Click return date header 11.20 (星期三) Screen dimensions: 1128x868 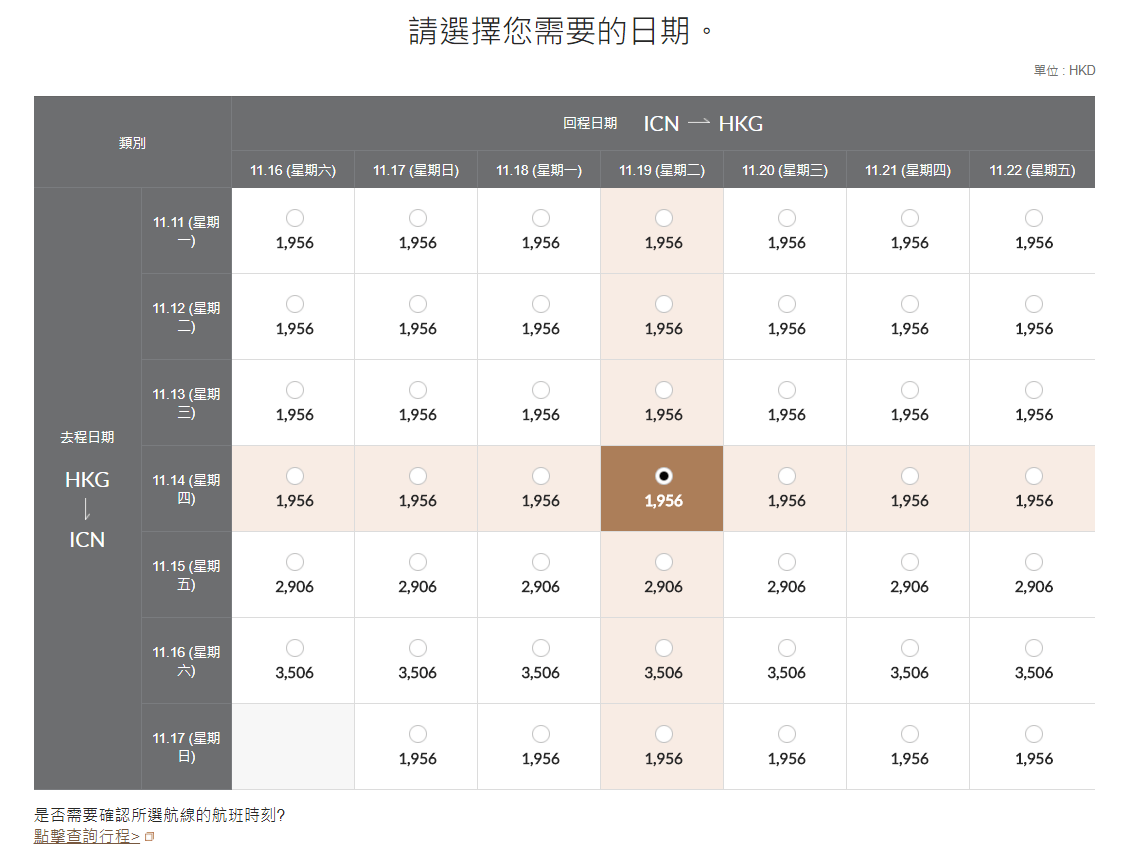785,170
